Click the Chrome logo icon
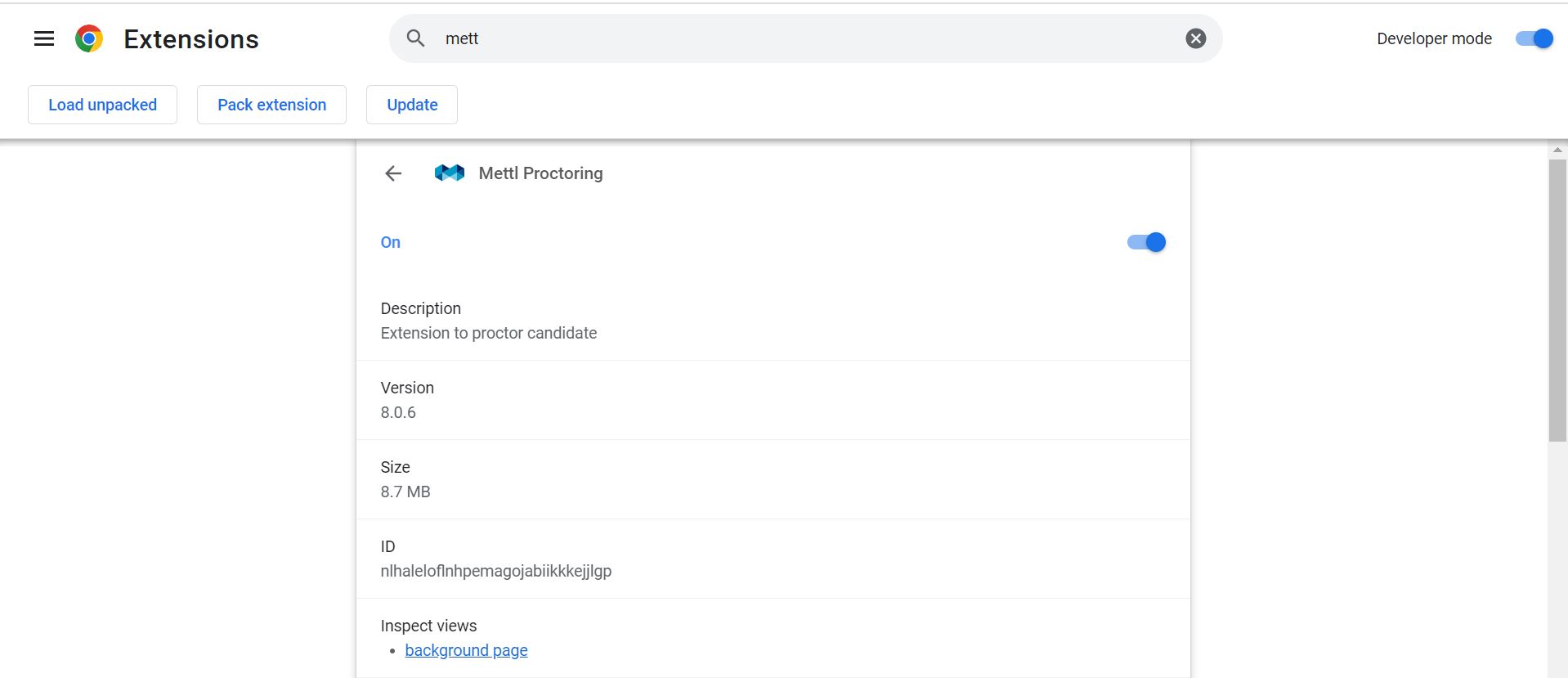 (x=89, y=38)
